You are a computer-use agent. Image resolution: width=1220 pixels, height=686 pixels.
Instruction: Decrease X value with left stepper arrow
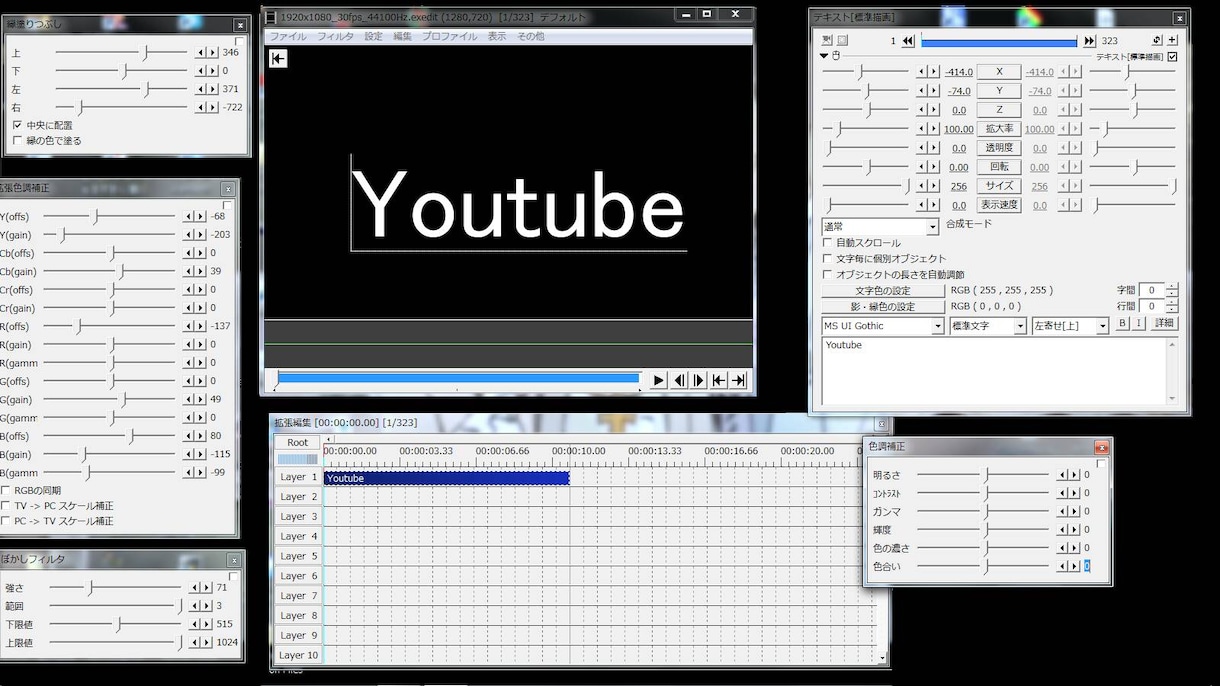click(x=922, y=72)
